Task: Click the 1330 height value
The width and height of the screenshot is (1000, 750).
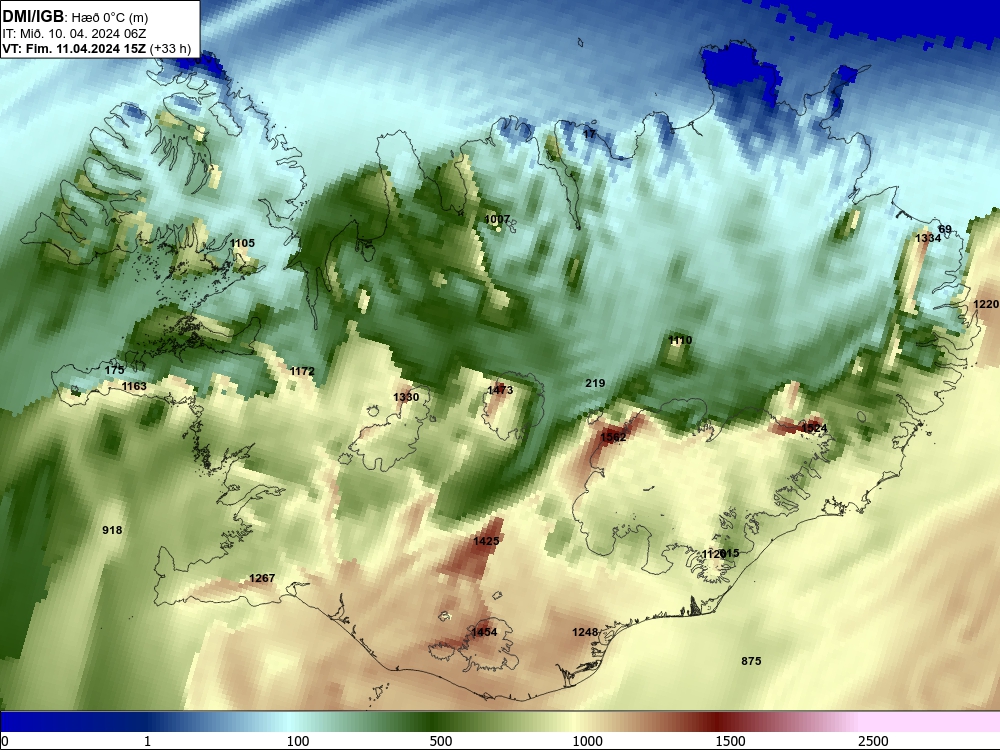Action: click(x=406, y=397)
